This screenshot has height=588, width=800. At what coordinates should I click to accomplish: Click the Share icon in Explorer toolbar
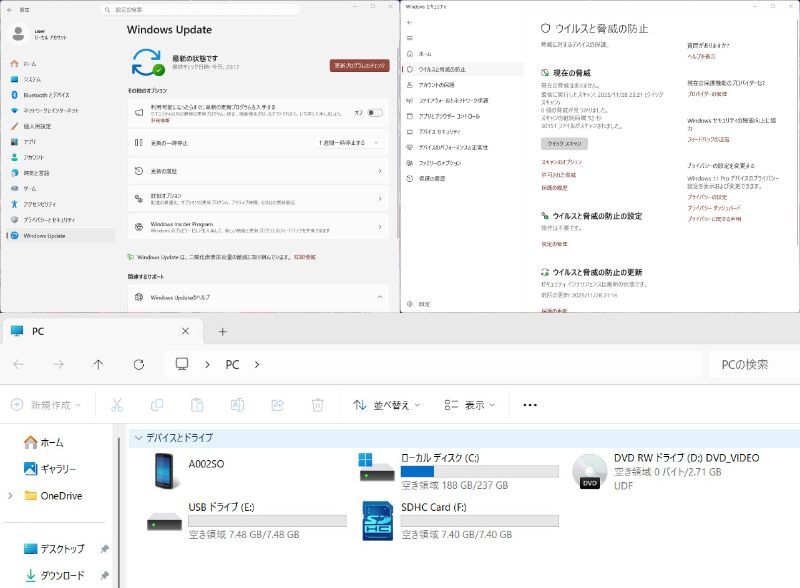click(278, 405)
